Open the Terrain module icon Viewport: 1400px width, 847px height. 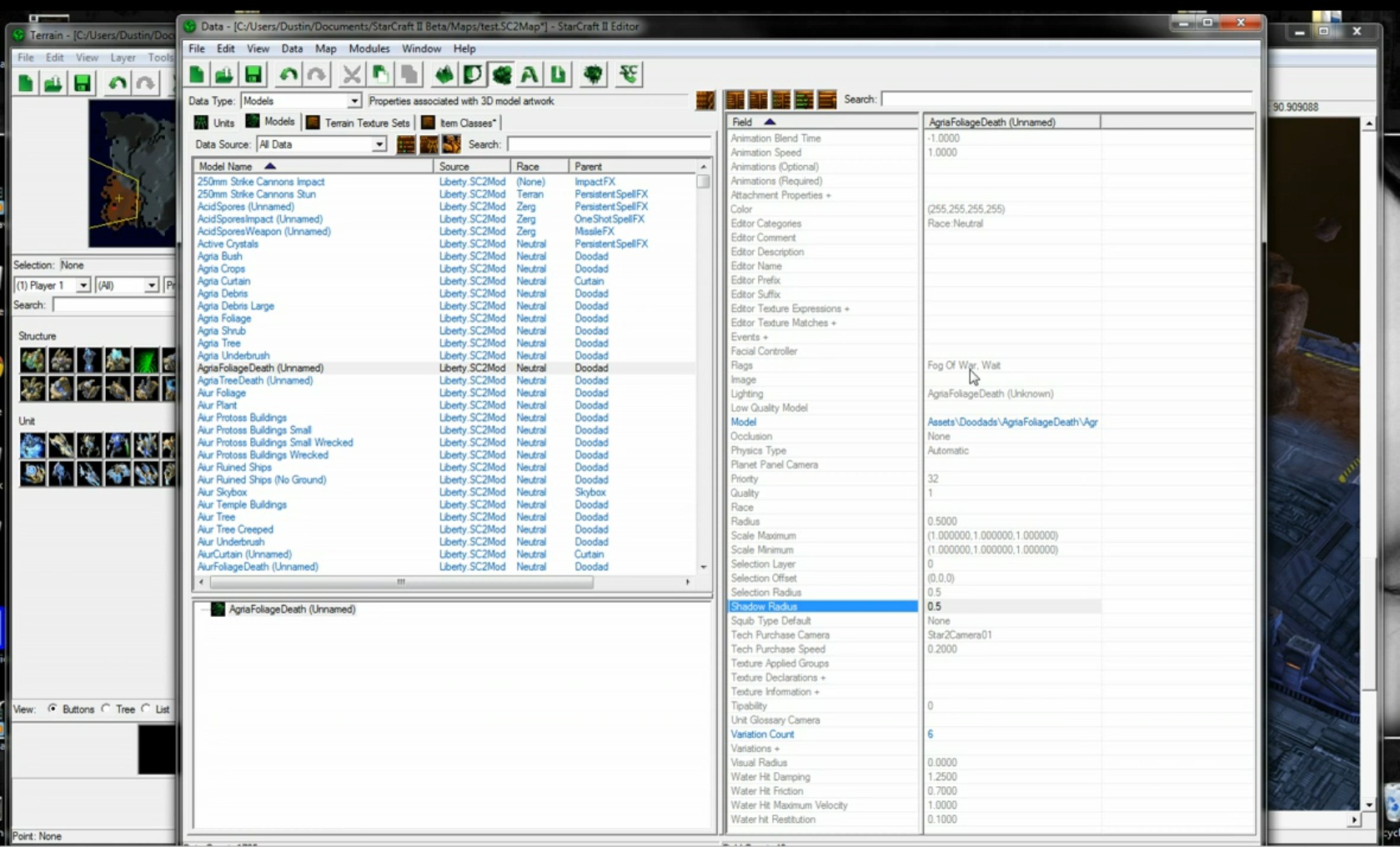tap(444, 75)
